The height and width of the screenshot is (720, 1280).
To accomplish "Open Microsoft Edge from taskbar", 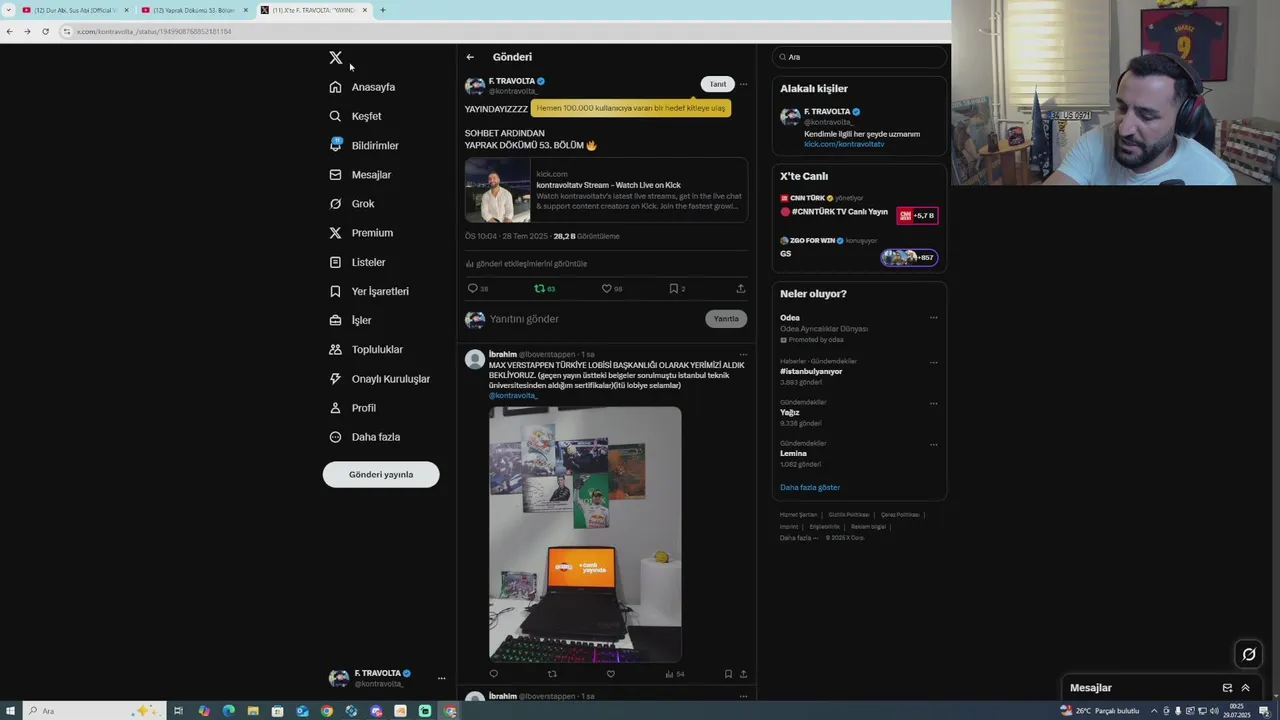I will pos(229,711).
